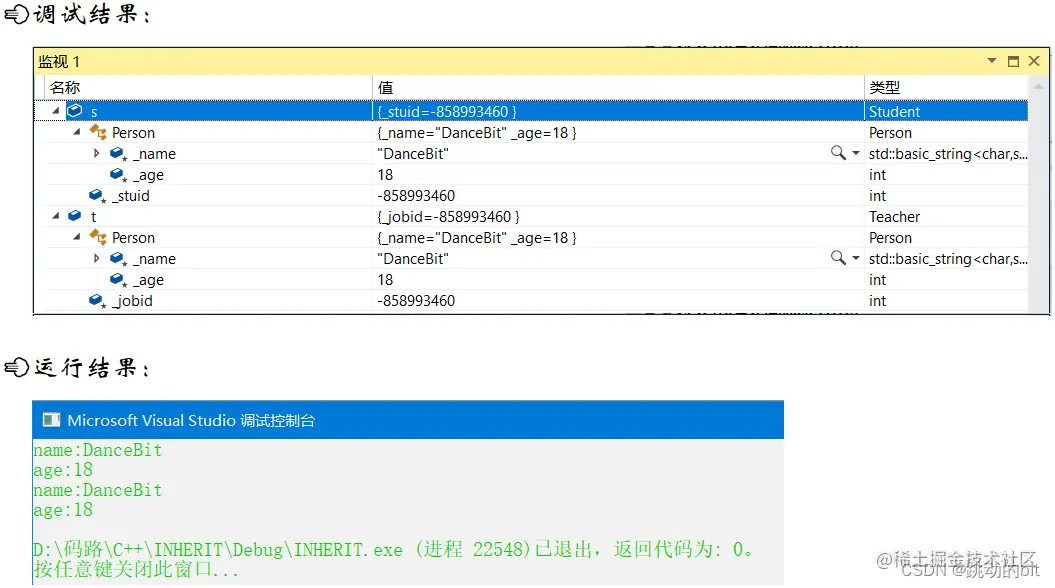This screenshot has height=588, width=1055.
Task: Select std::basic_string type cell for t's _name
Action: pyautogui.click(x=948, y=259)
